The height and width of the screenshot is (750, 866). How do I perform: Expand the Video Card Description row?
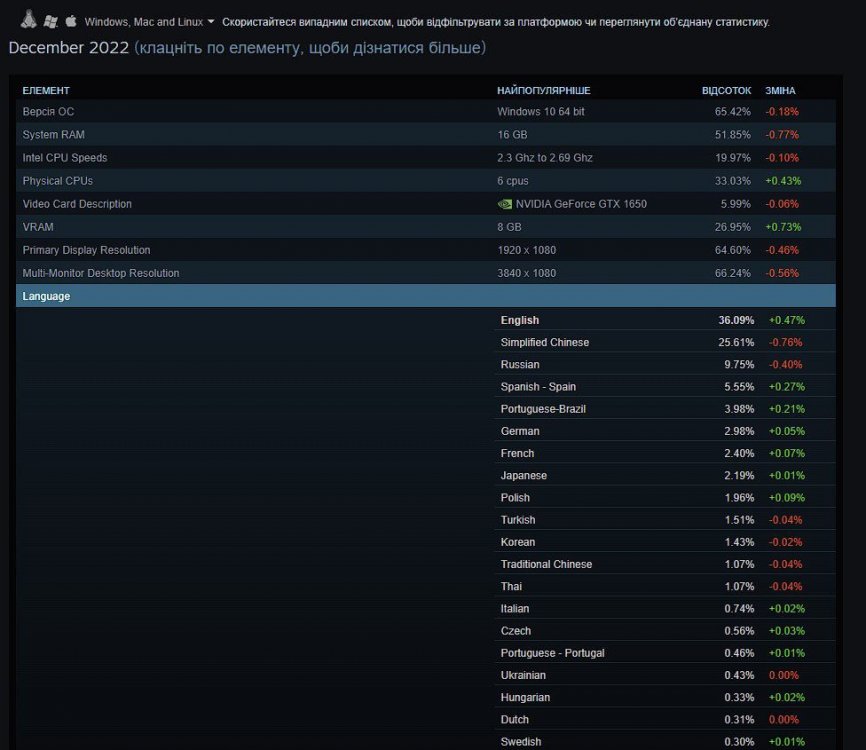[x=425, y=204]
